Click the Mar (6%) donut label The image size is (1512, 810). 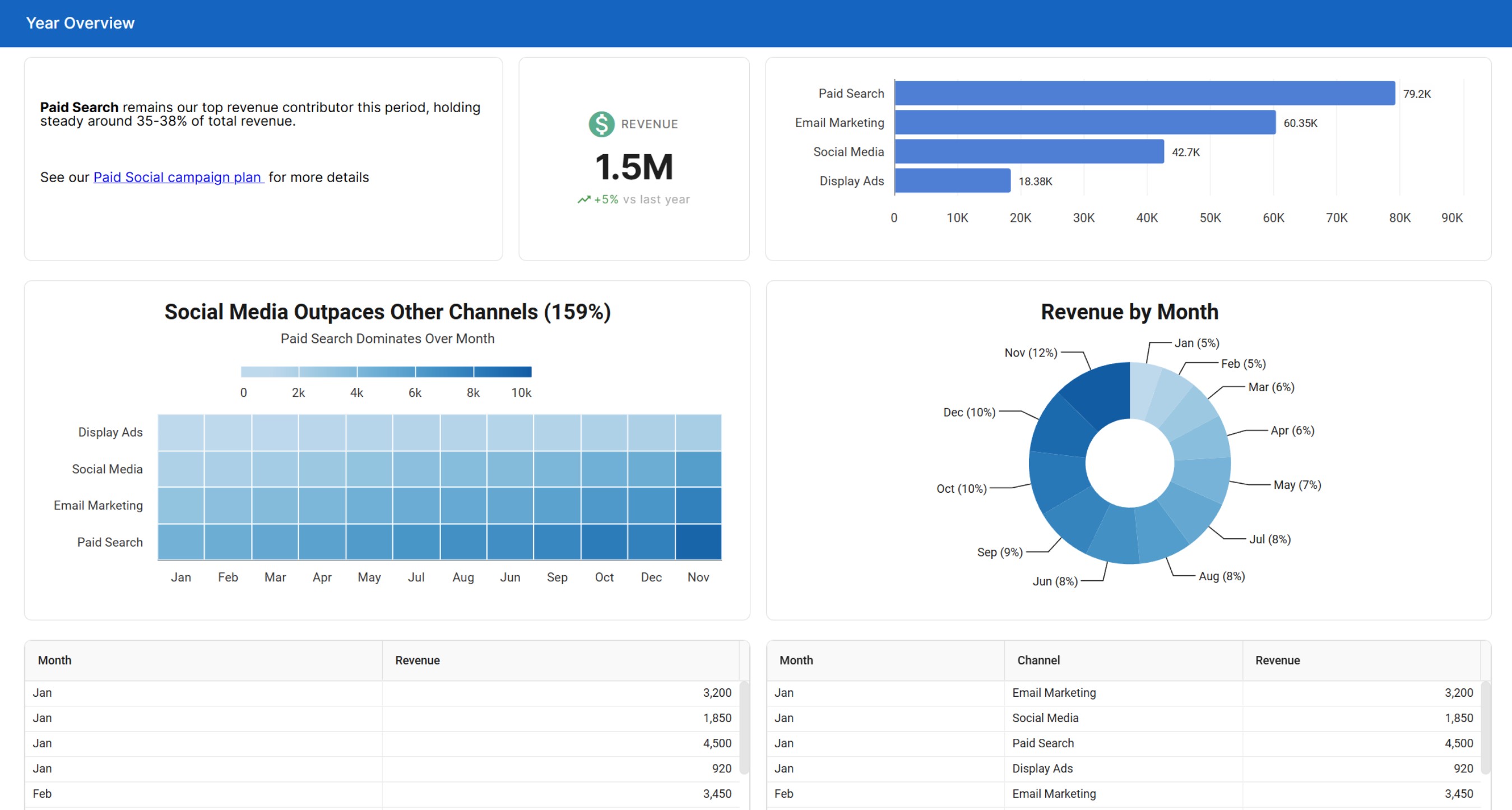point(1272,387)
